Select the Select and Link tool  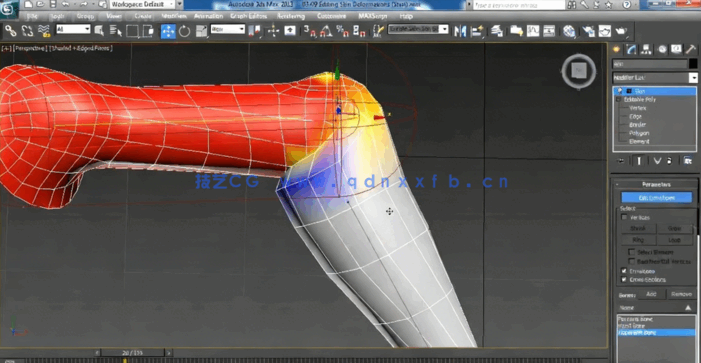10,30
